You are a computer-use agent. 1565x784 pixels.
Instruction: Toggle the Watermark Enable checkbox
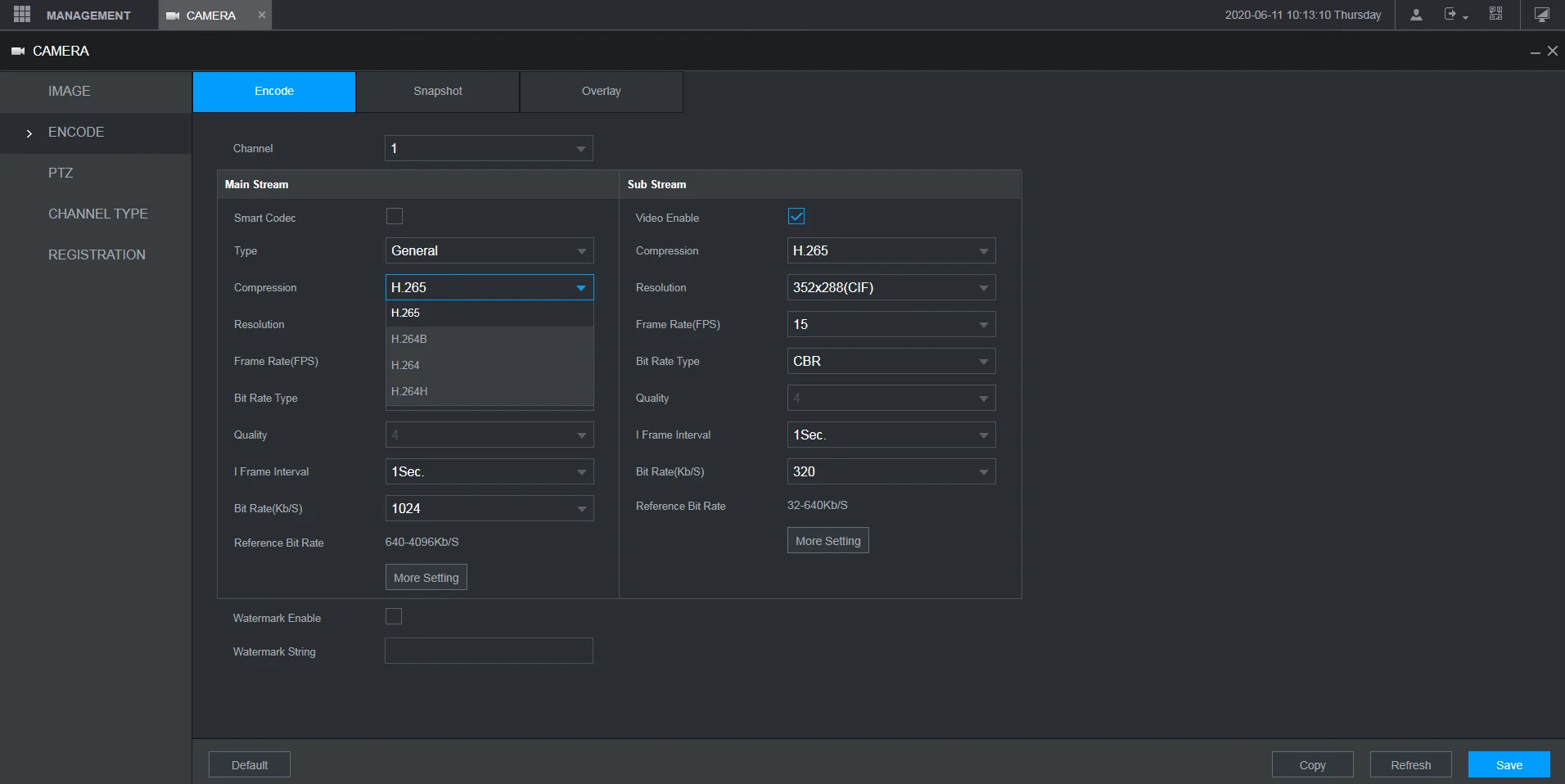point(394,617)
